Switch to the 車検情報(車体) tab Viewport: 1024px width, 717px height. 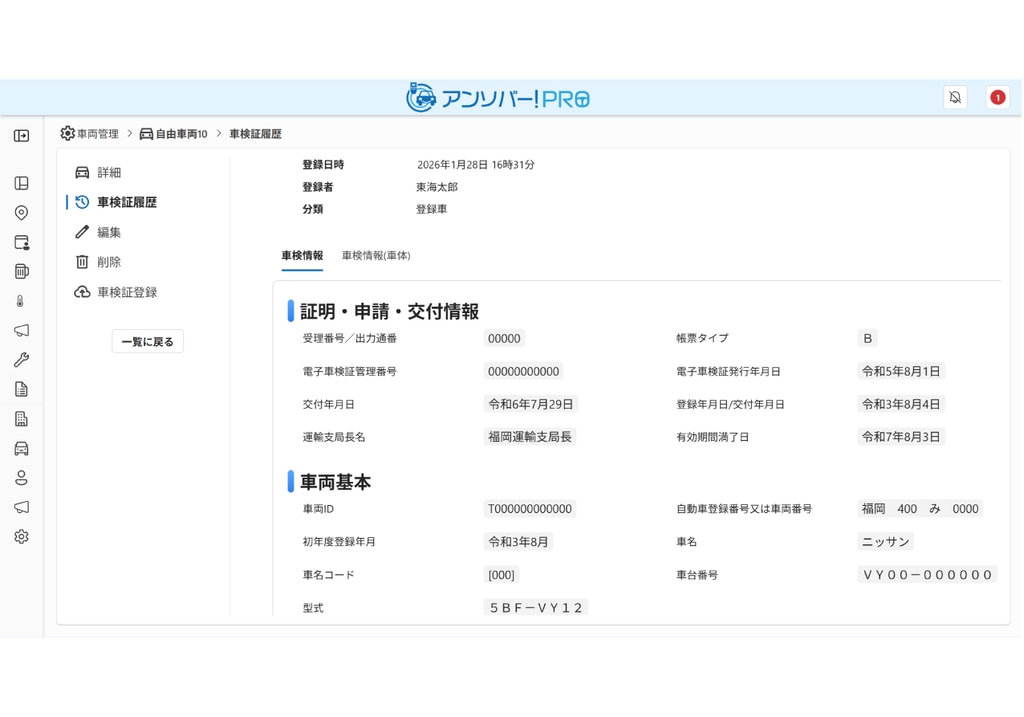(x=376, y=255)
